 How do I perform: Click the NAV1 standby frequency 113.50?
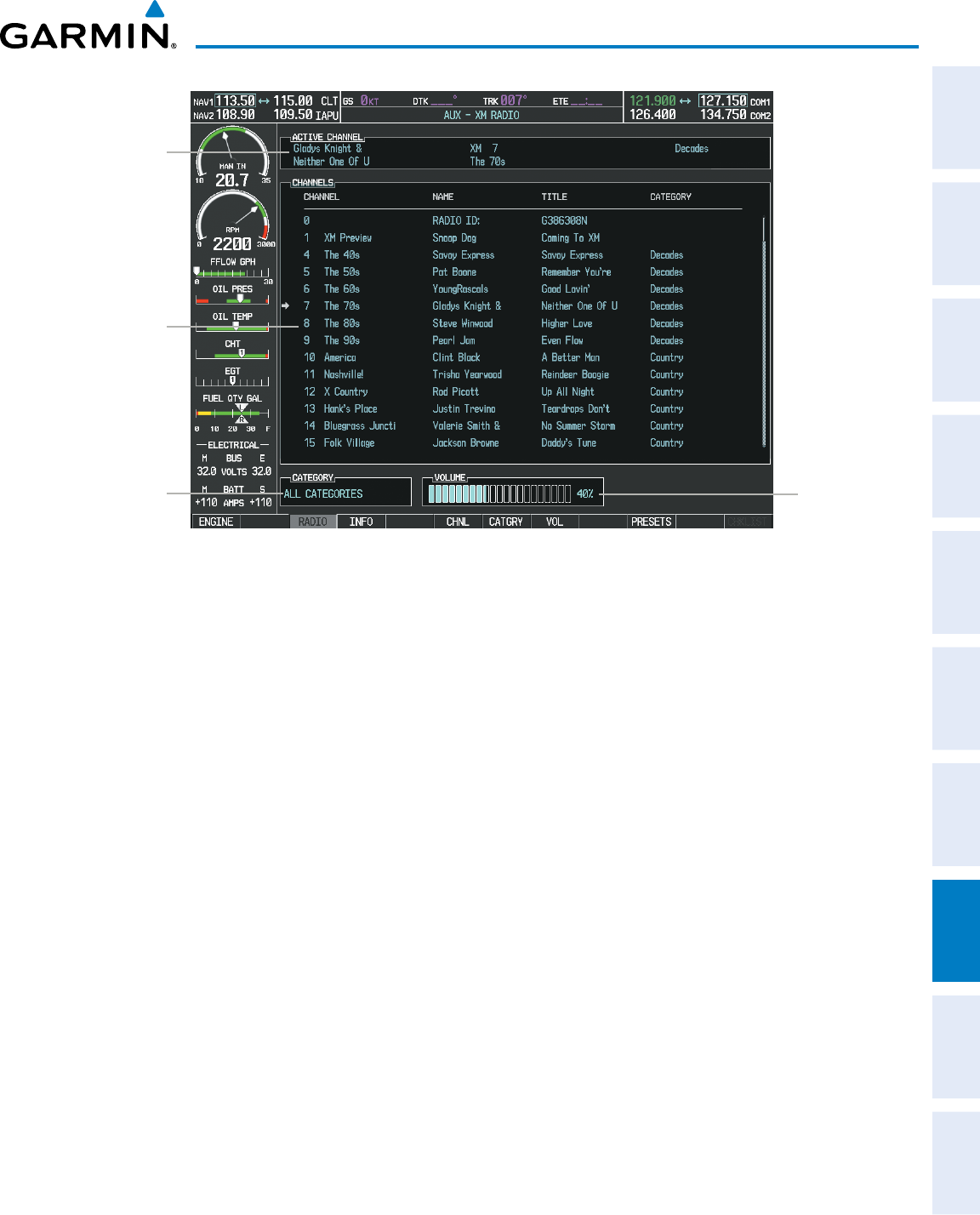coord(235,100)
